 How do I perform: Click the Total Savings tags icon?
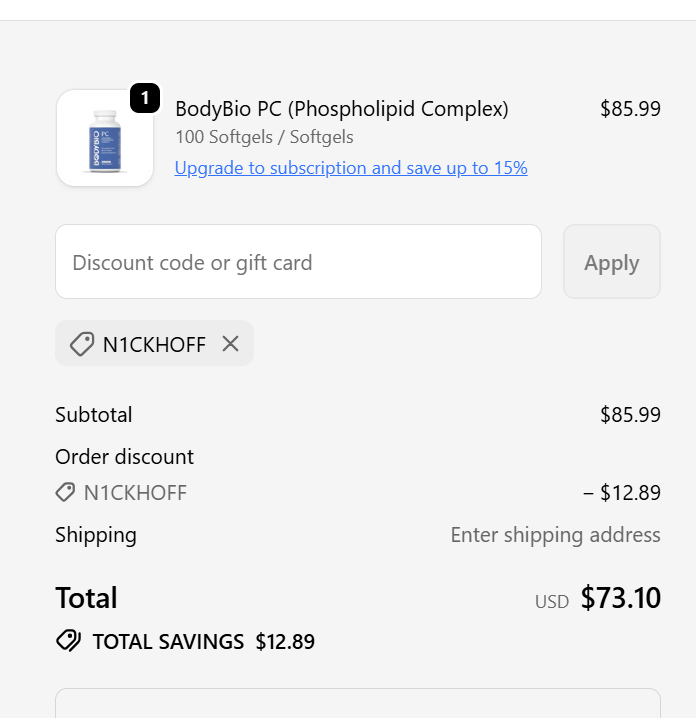pyautogui.click(x=68, y=641)
